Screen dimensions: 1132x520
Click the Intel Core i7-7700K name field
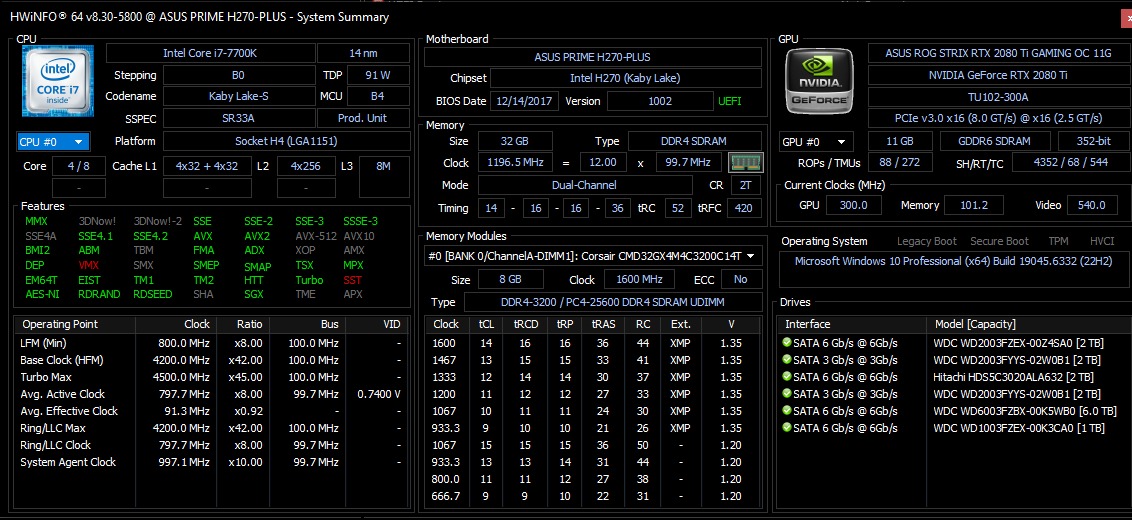click(211, 53)
